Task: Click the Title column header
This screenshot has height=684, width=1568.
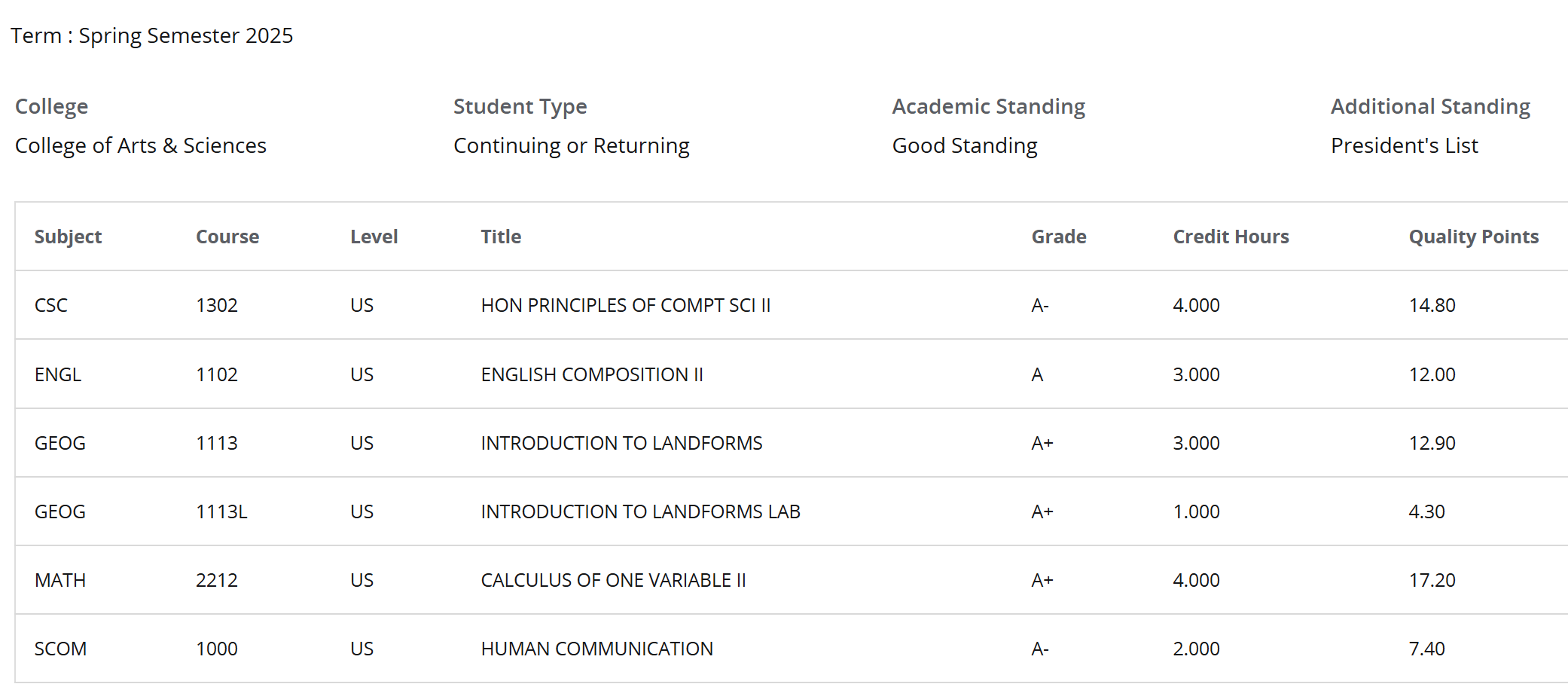Action: point(501,237)
